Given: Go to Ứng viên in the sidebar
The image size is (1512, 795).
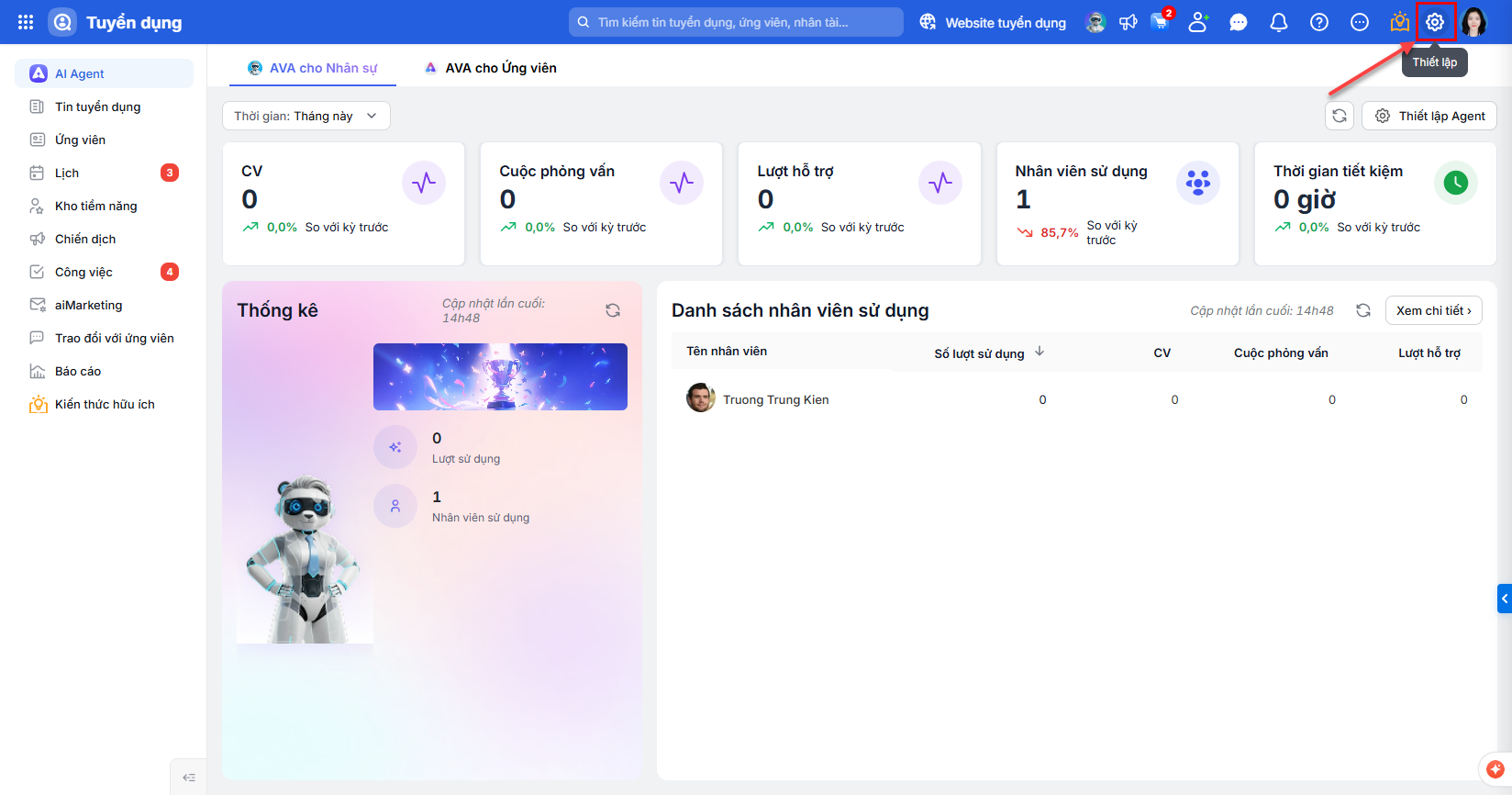Looking at the screenshot, I should [x=105, y=140].
